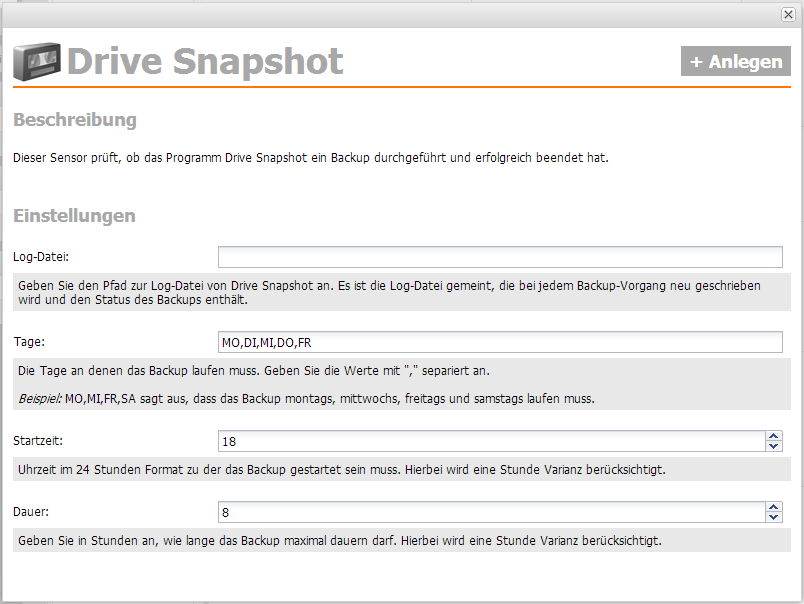
Task: Click the Drive Snapshot title text
Action: click(x=205, y=62)
